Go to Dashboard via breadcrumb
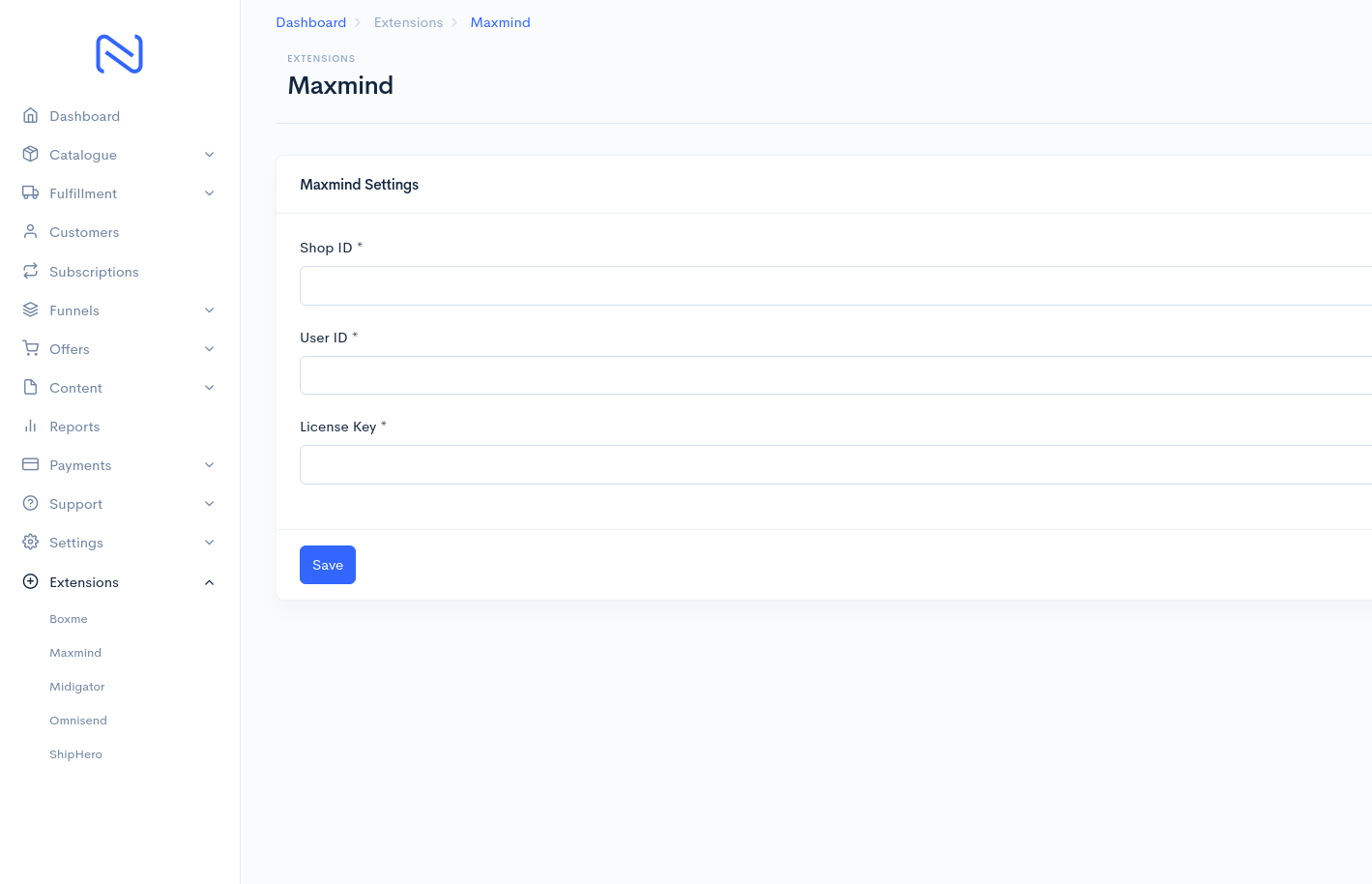1372x884 pixels. 311,22
